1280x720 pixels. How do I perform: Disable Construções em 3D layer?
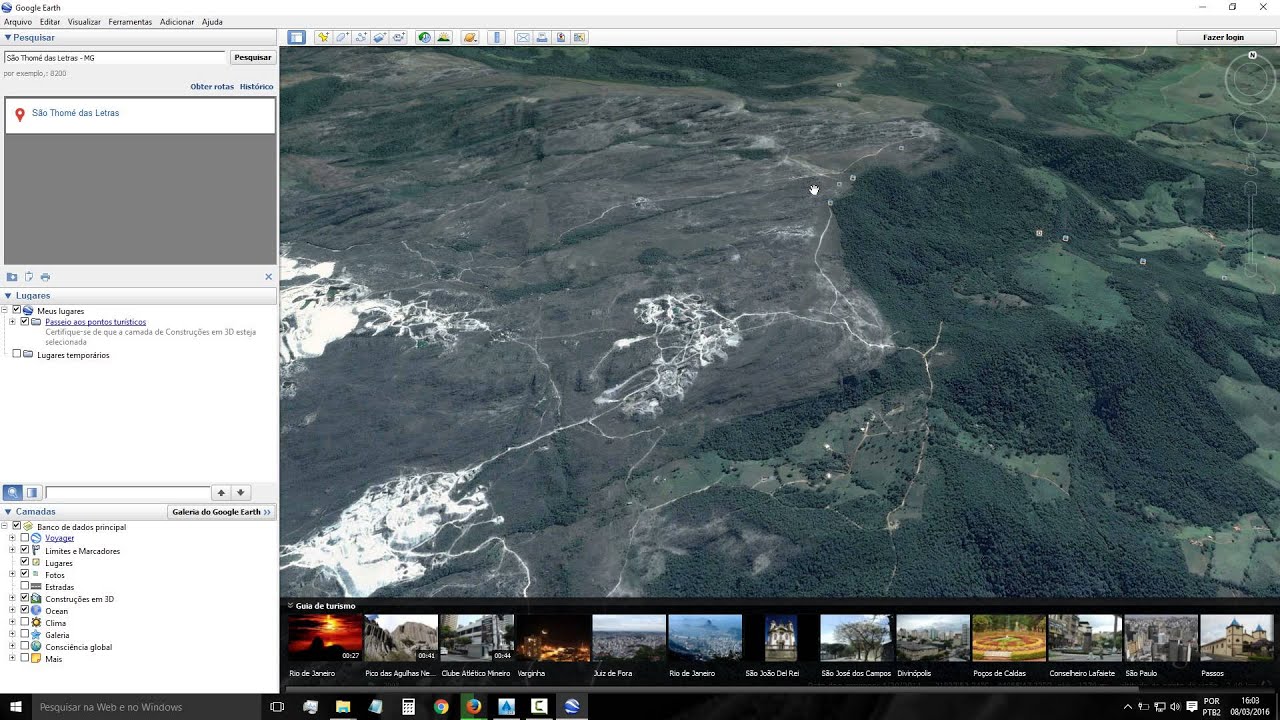click(x=25, y=598)
